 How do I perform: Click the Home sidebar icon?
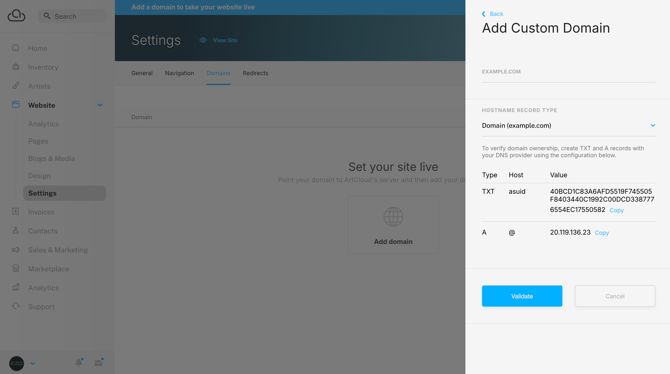coord(16,48)
